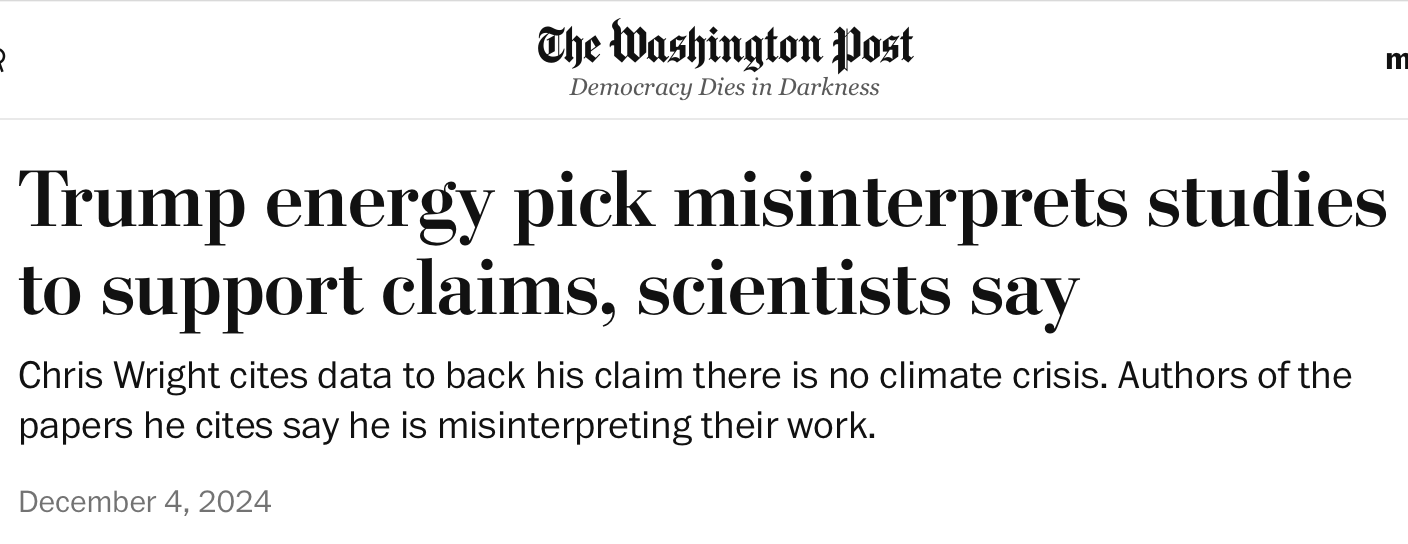Click the word 'studies' in the headline

click(1267, 200)
